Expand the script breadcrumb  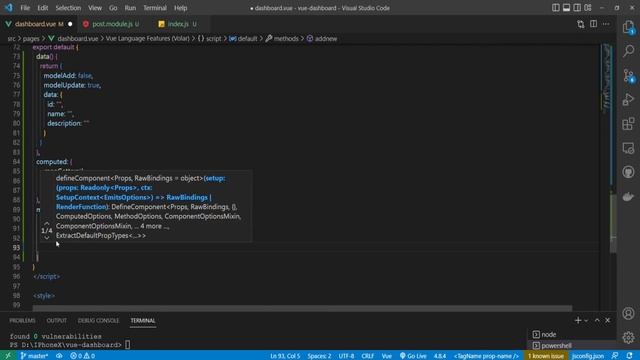click(x=213, y=39)
